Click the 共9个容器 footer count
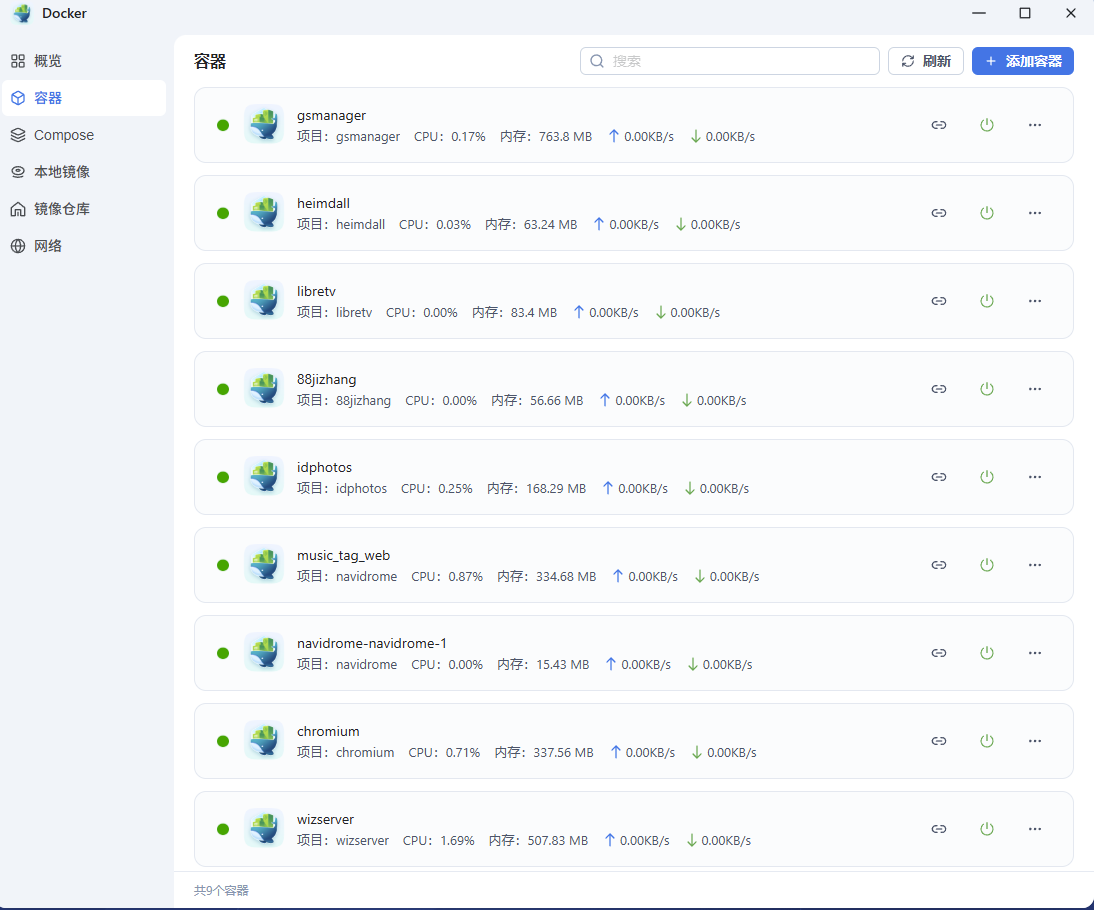Screen dimensions: 1094x910 tap(221, 890)
